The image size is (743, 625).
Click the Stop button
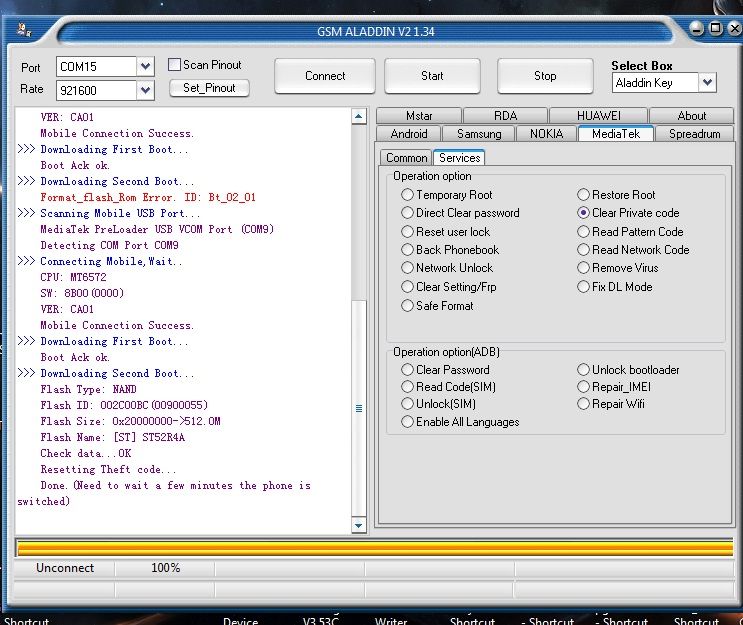(545, 76)
